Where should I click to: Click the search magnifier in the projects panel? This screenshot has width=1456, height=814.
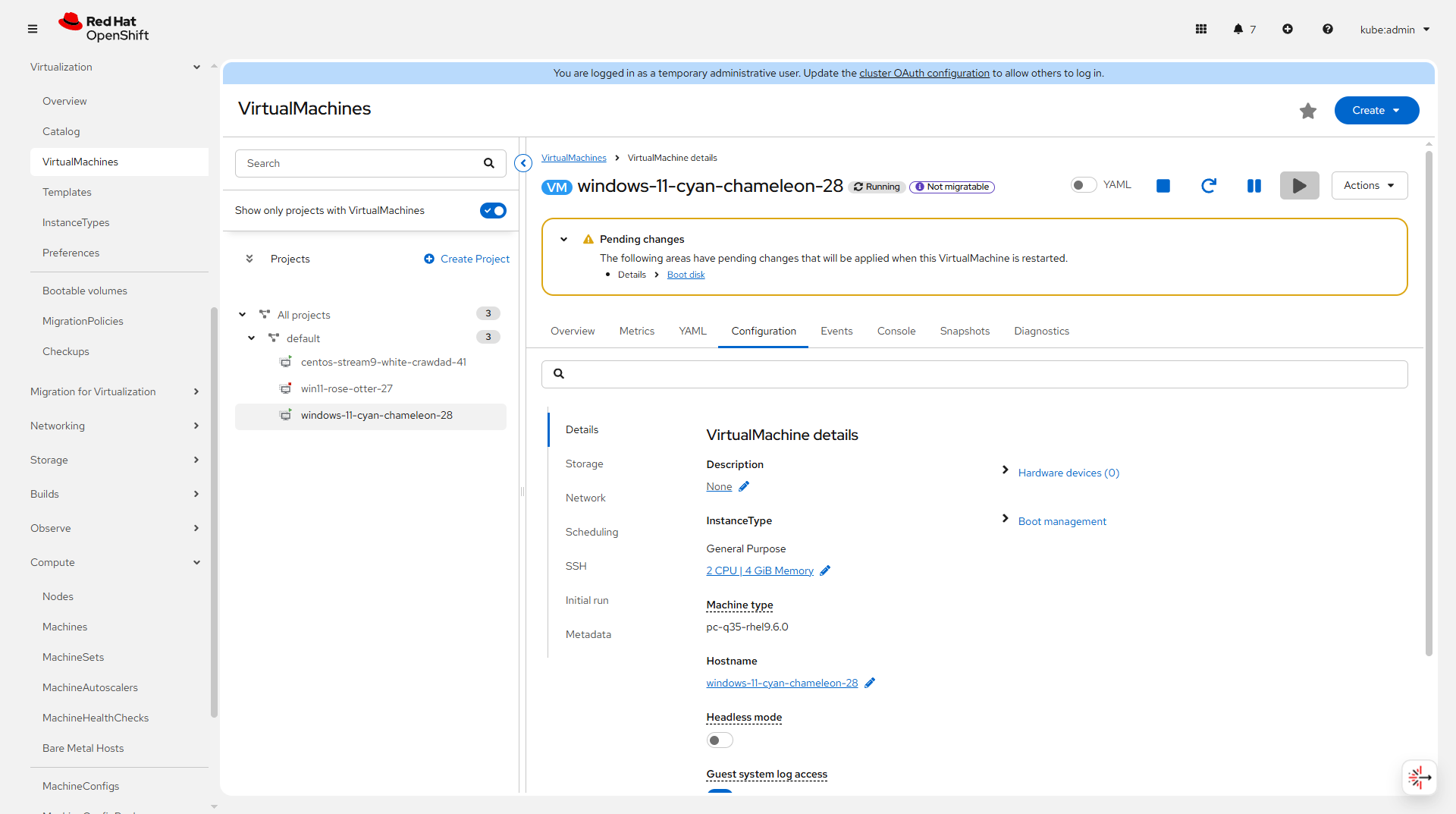pos(489,163)
